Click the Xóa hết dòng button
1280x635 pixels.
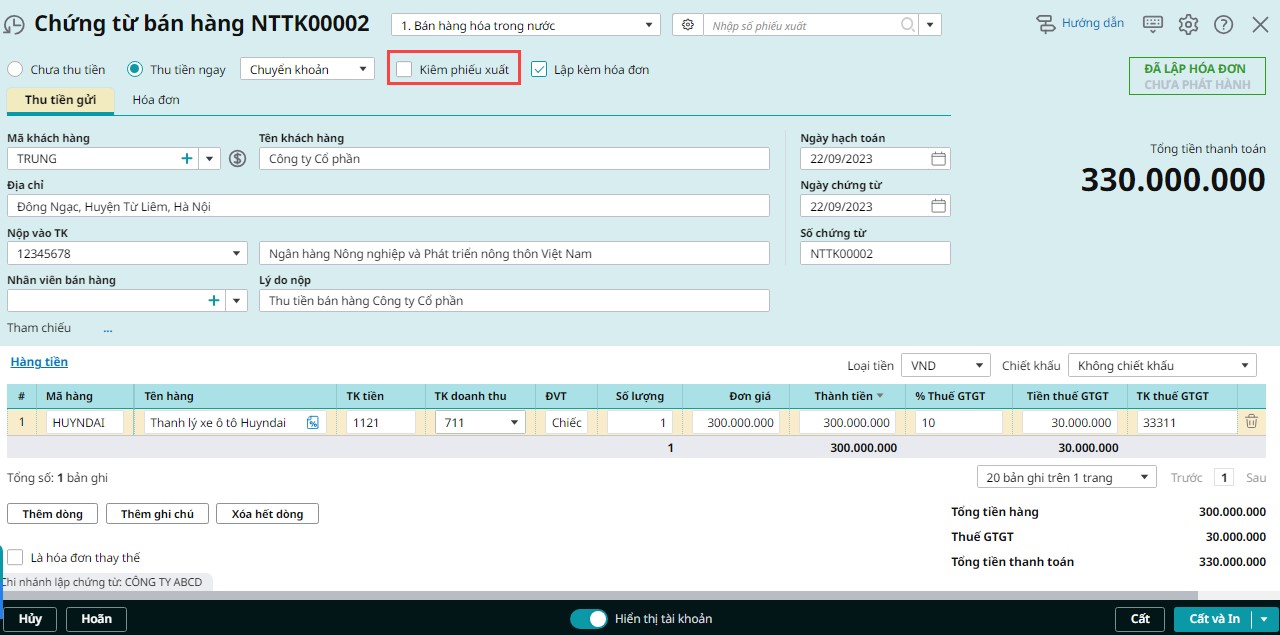267,513
